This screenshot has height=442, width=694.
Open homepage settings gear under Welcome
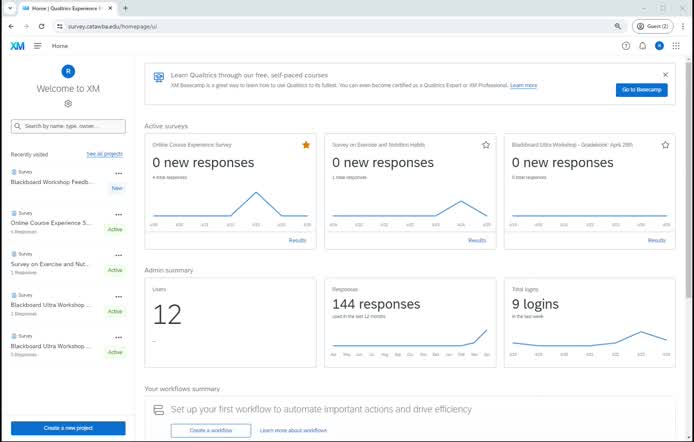(x=68, y=104)
